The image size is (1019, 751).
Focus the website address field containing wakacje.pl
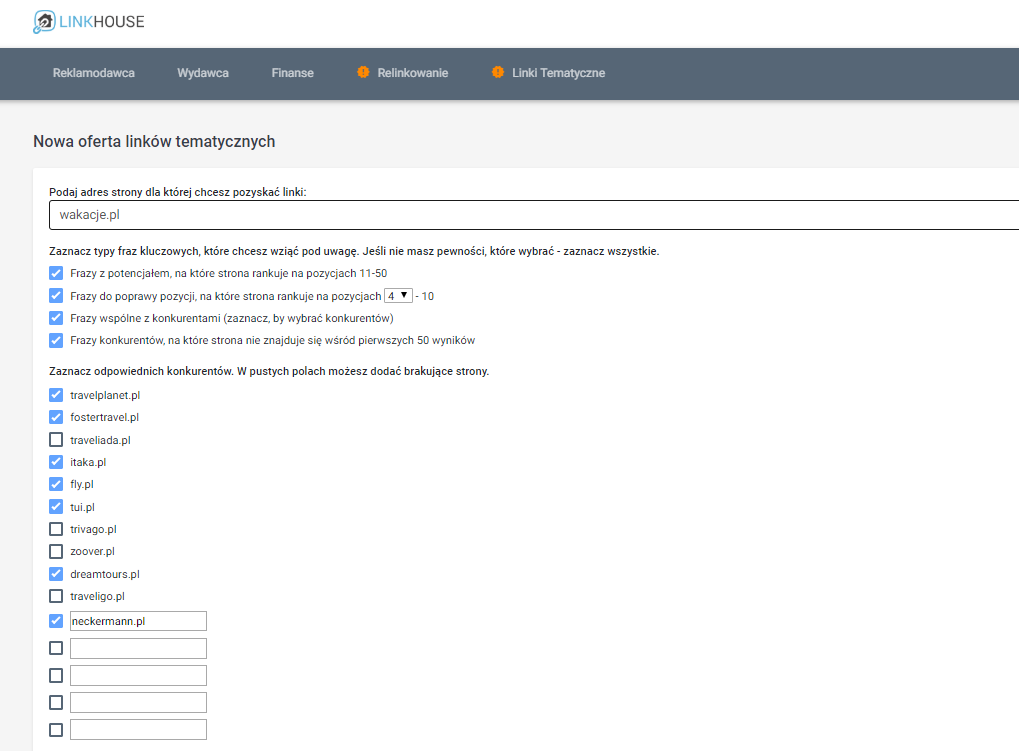point(534,215)
